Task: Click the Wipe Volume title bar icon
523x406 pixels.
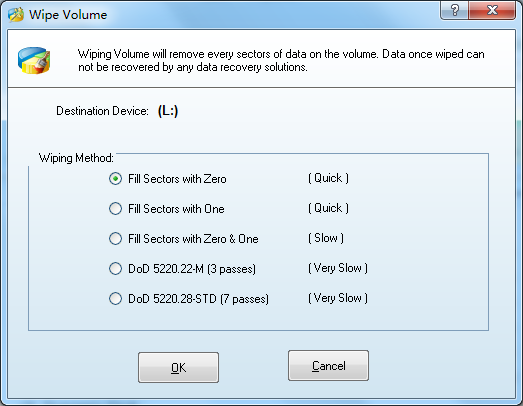Action: click(16, 15)
